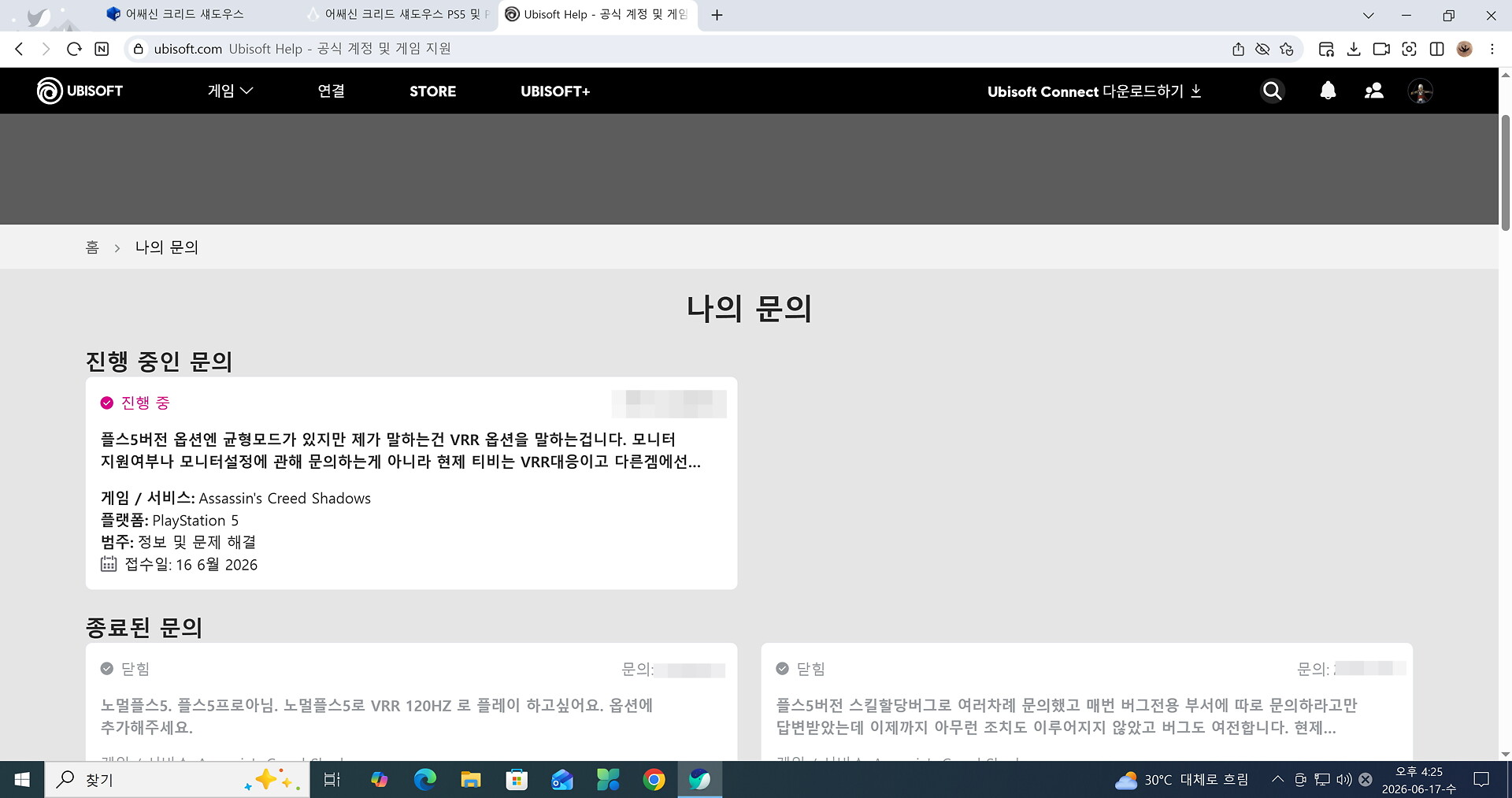The height and width of the screenshot is (798, 1512).
Task: Reload the current page
Action: 74,49
